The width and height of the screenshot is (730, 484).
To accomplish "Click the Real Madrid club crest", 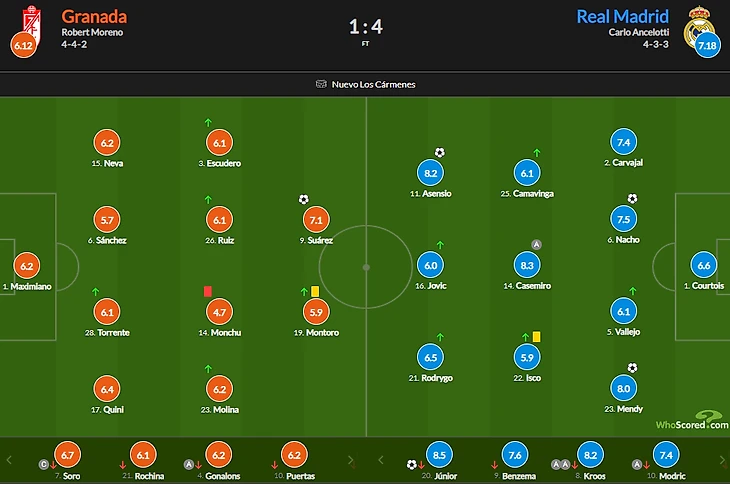I will (x=697, y=26).
